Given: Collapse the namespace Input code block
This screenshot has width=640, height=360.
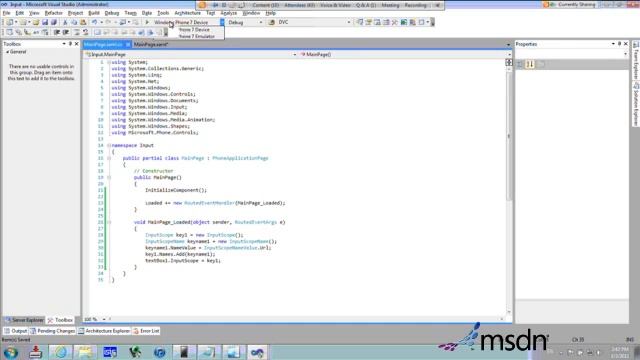Looking at the screenshot, I should coord(109,145).
